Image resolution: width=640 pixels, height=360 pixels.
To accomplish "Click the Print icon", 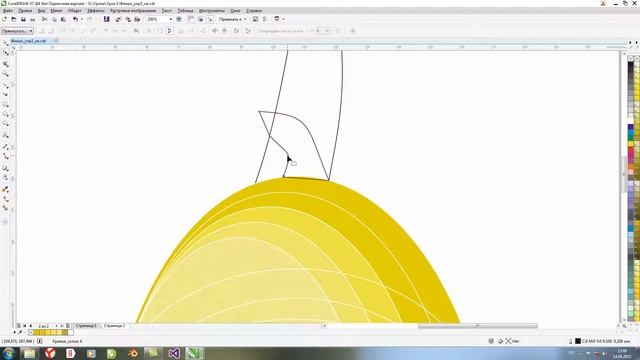I will 32,19.
